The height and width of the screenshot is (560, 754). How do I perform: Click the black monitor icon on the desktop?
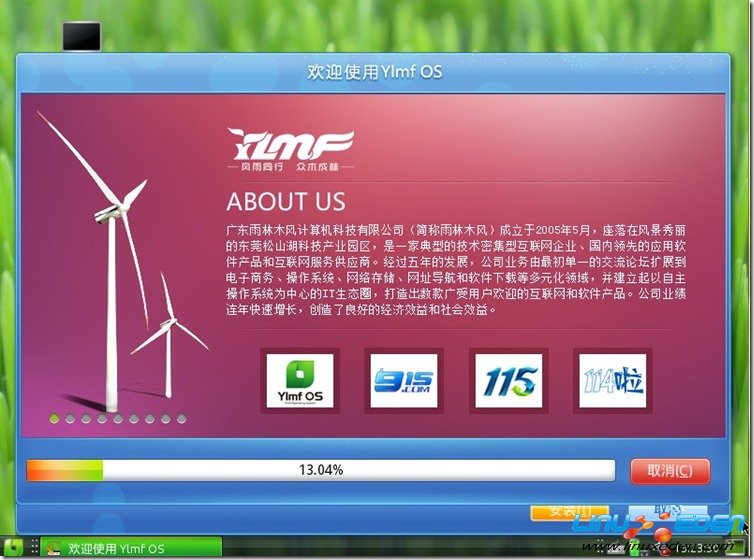coord(82,36)
